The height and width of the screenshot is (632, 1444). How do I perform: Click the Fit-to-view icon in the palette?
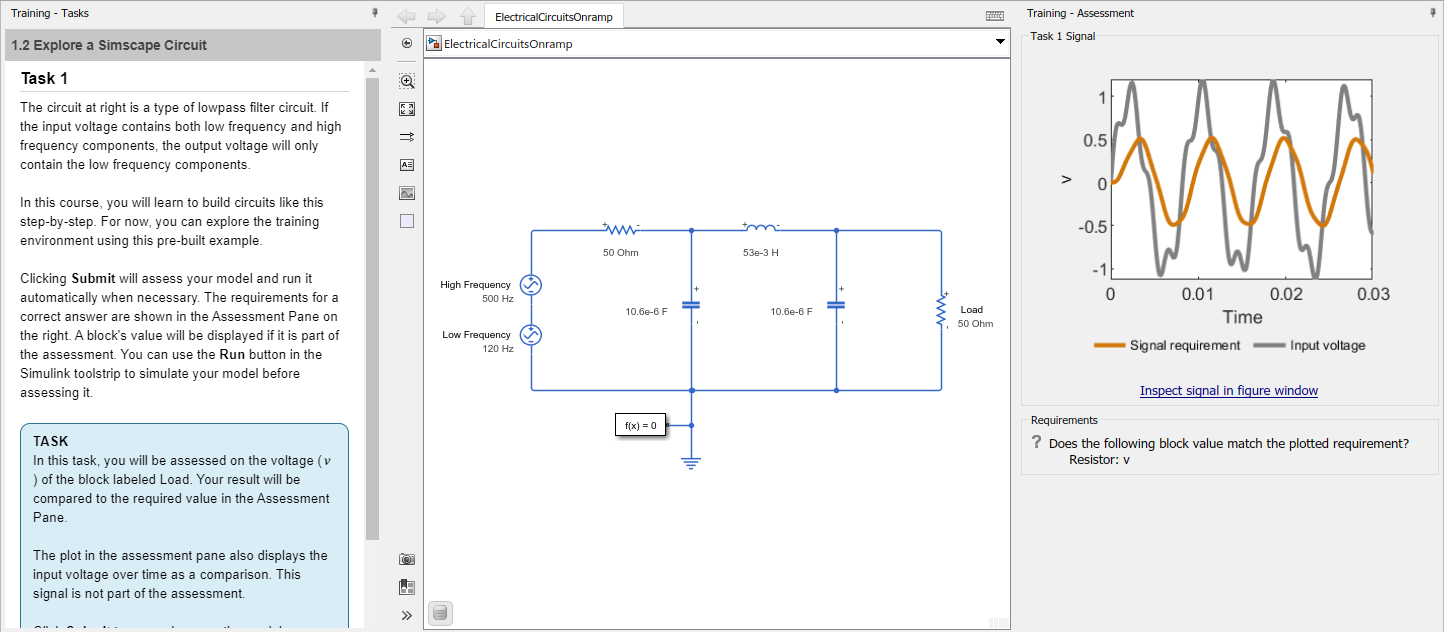point(406,108)
